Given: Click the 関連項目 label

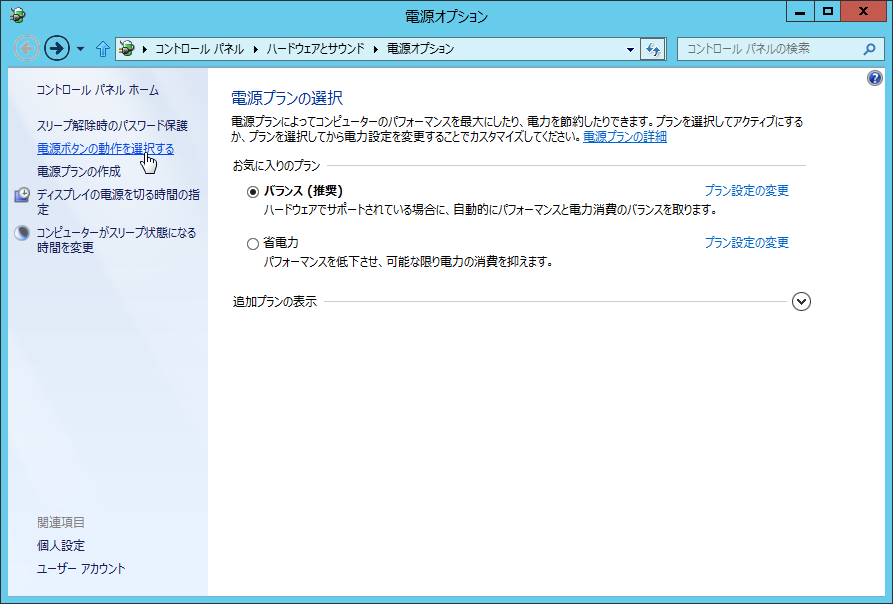Looking at the screenshot, I should [x=60, y=522].
